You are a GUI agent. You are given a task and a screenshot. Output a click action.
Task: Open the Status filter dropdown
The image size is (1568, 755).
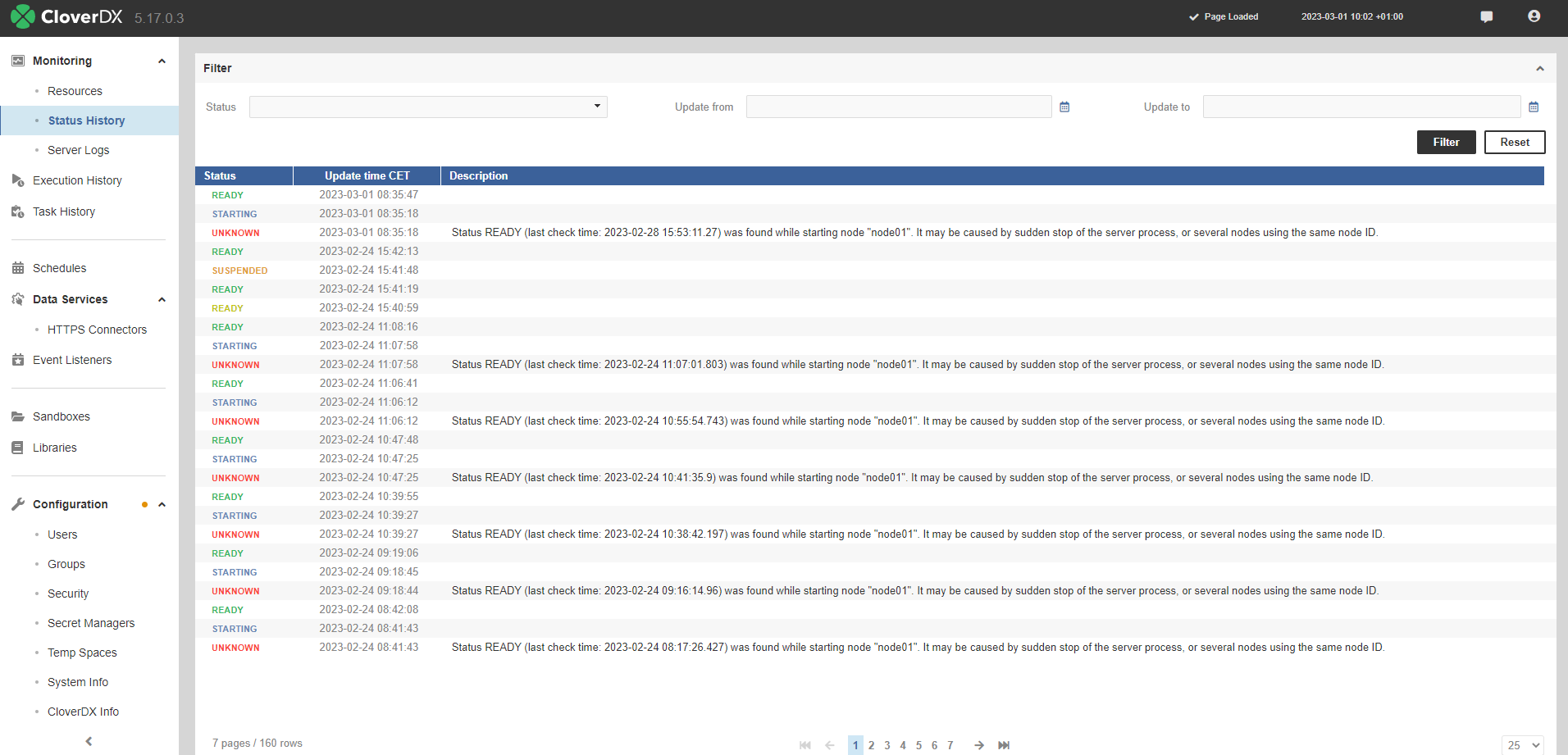428,107
